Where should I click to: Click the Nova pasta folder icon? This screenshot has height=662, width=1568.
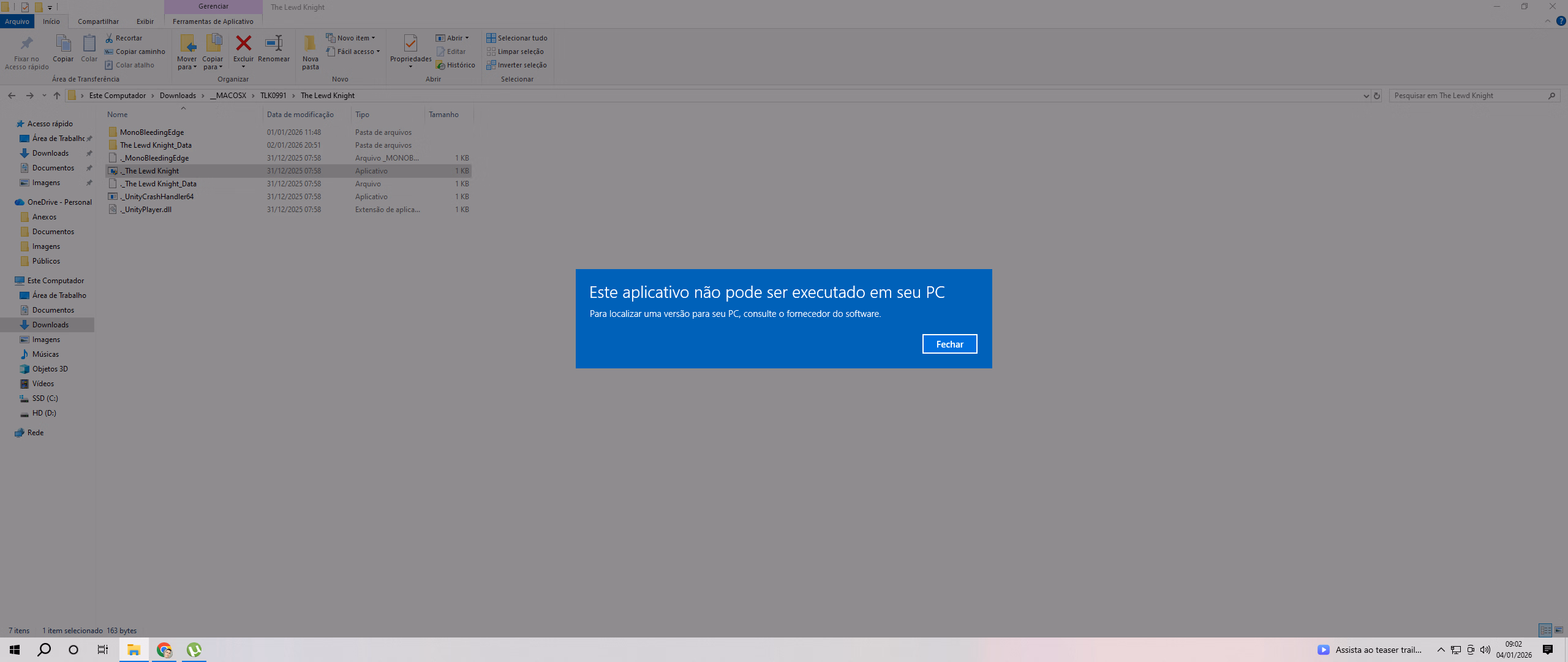point(310,44)
